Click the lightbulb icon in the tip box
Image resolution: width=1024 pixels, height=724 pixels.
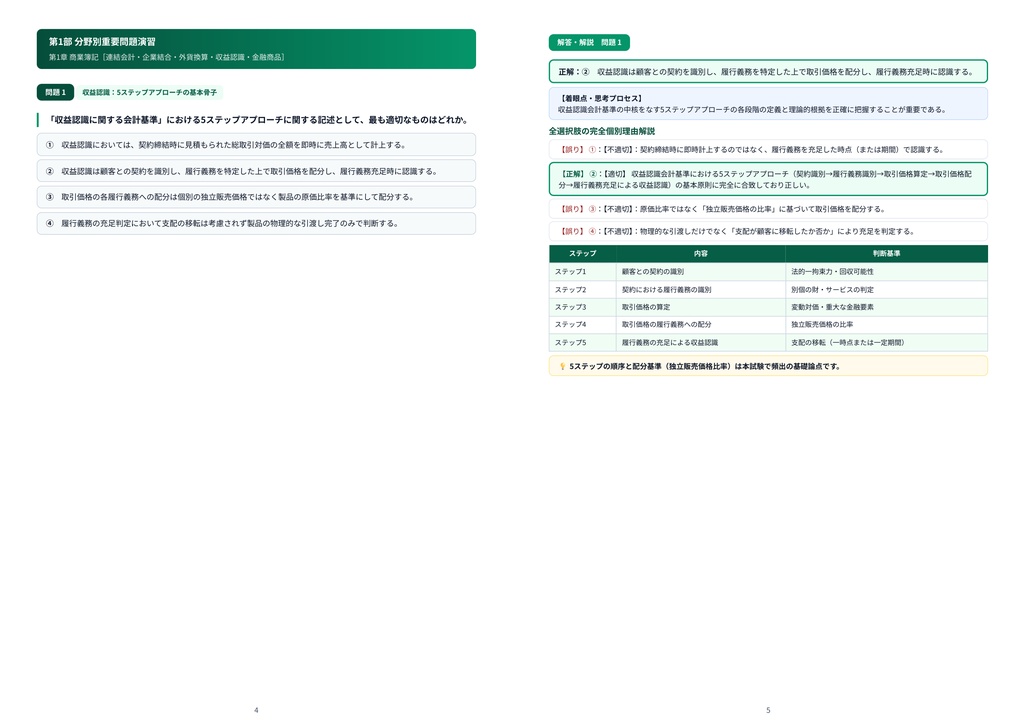pos(562,366)
